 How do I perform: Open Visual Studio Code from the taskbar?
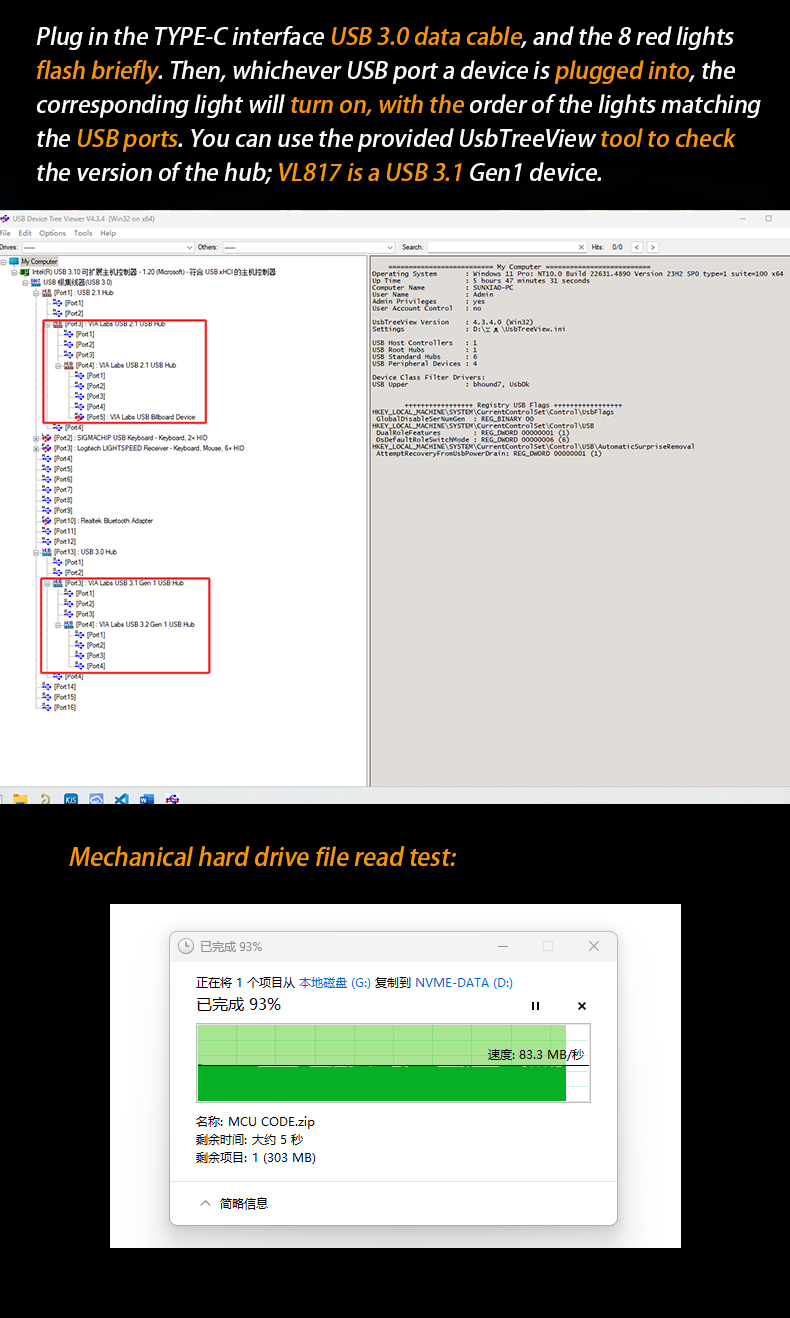pos(121,799)
